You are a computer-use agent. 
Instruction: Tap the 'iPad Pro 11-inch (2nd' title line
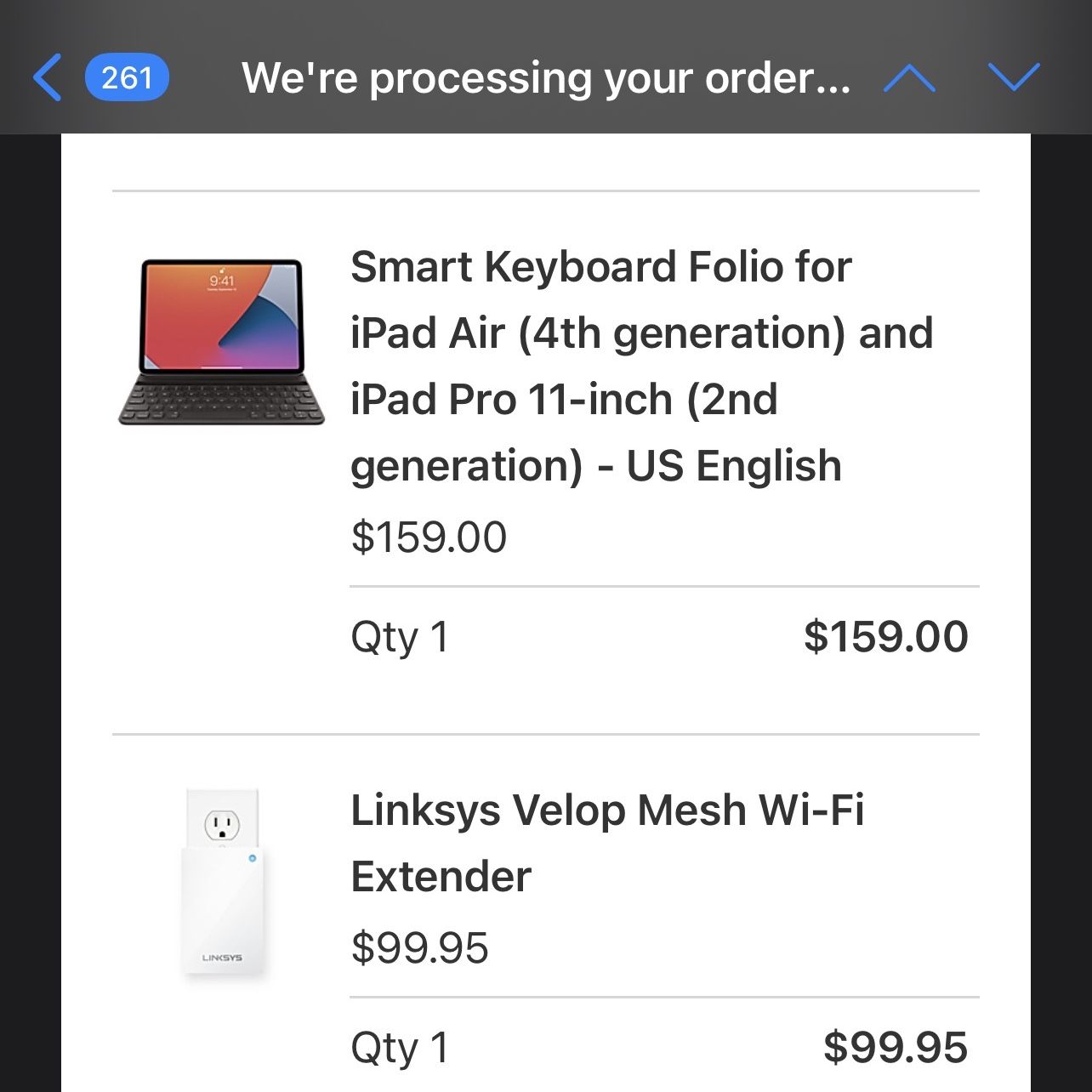(564, 399)
